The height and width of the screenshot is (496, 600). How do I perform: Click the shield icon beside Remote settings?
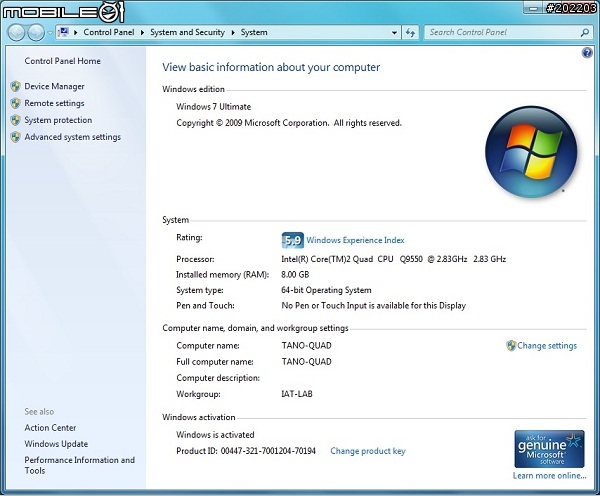tap(15, 103)
